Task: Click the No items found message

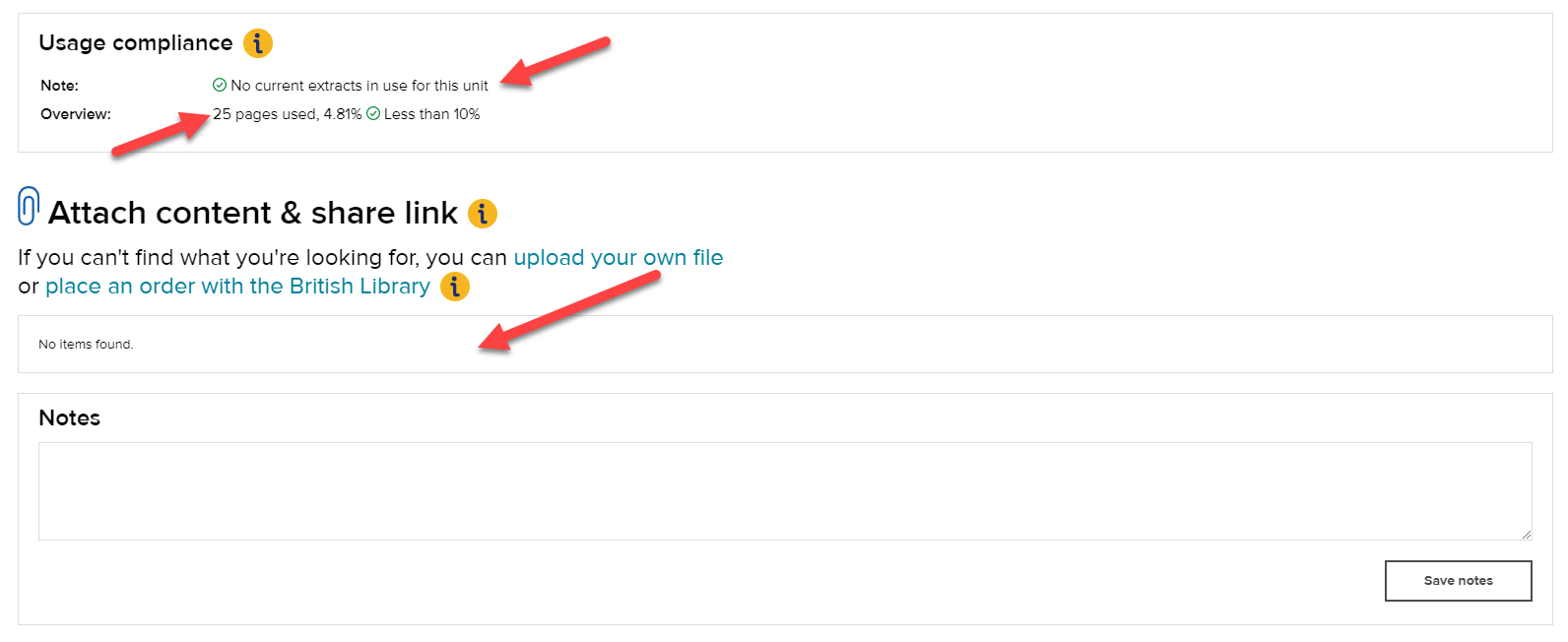Action: (x=86, y=345)
